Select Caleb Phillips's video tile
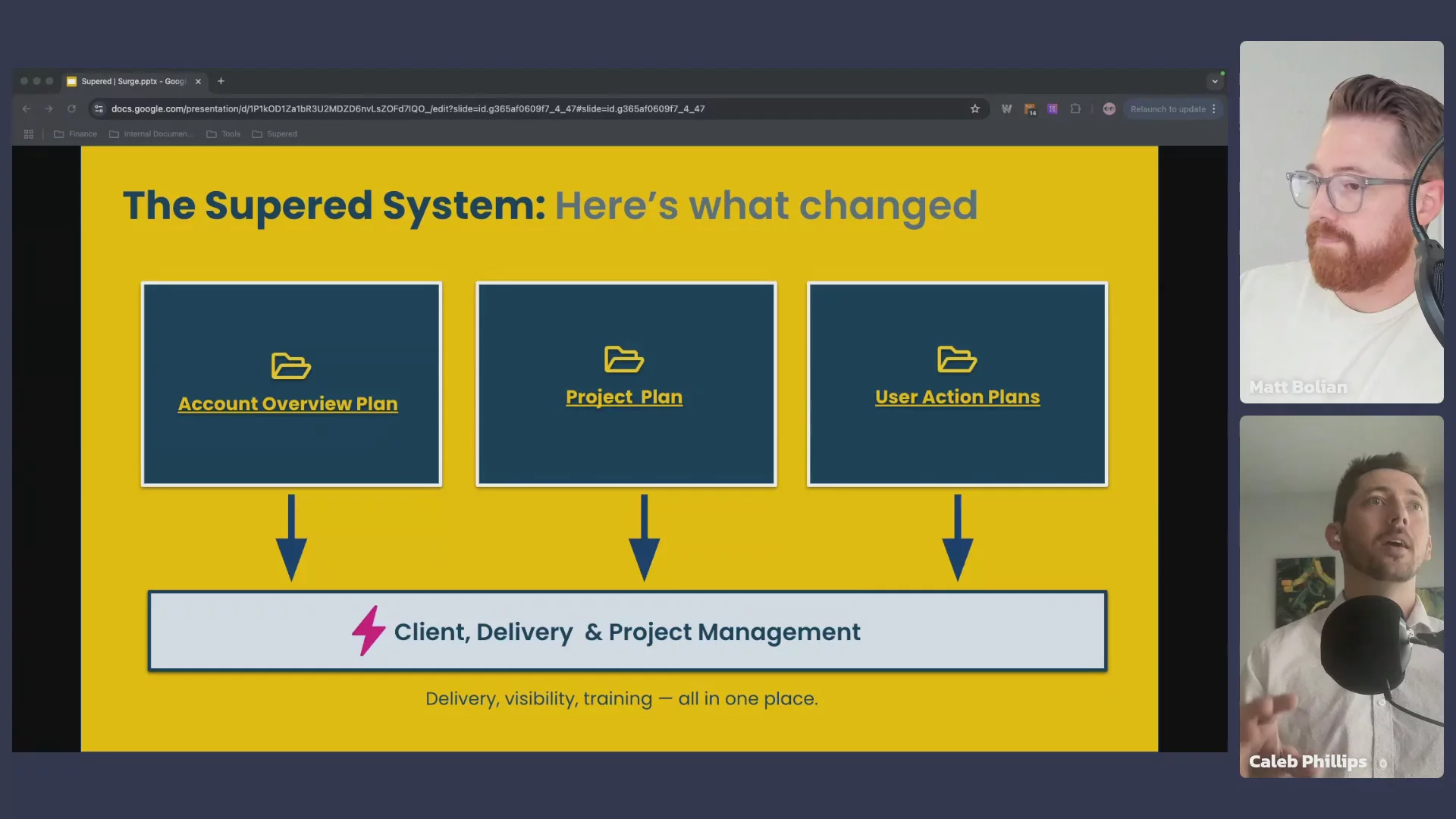1456x819 pixels. [x=1341, y=597]
